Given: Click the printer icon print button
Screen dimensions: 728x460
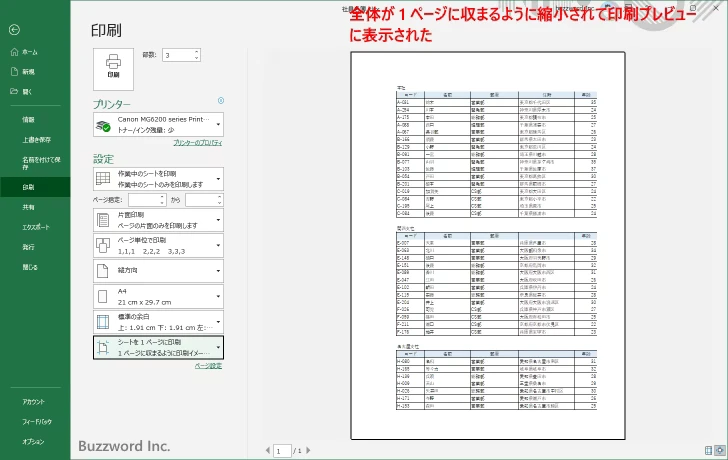Looking at the screenshot, I should coord(113,69).
